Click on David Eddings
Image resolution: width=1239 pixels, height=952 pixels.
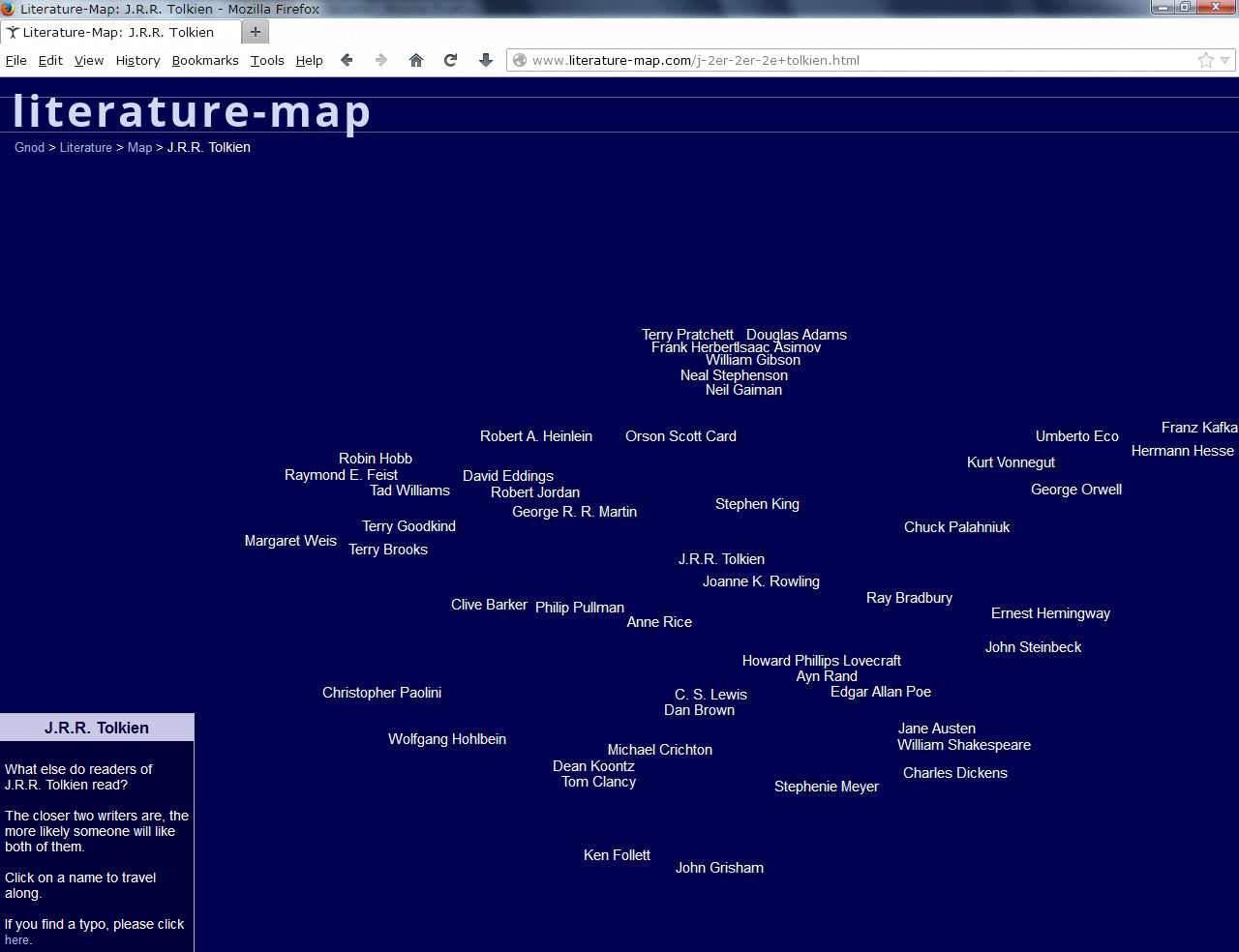point(508,476)
